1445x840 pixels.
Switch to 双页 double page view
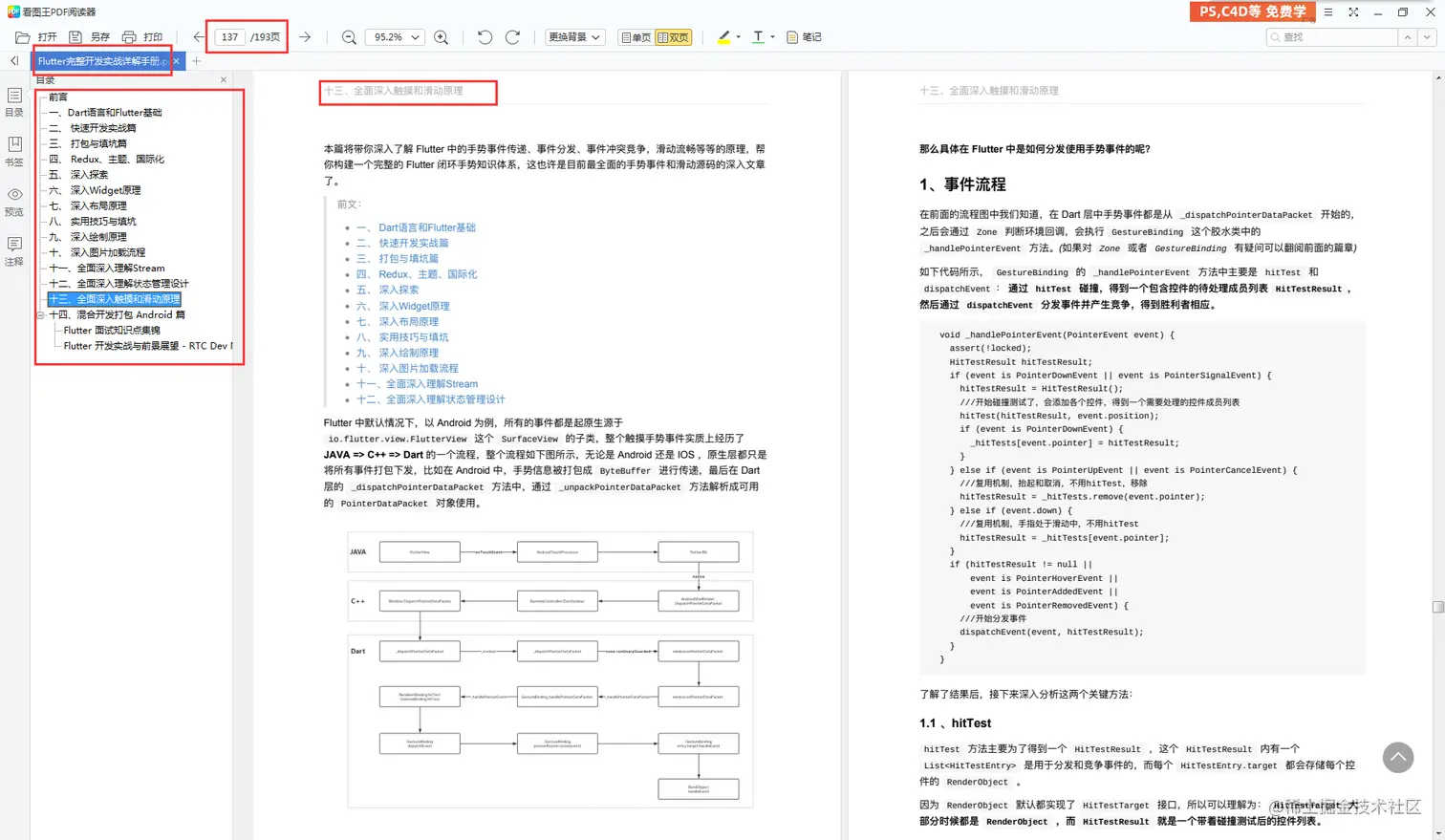tap(673, 37)
